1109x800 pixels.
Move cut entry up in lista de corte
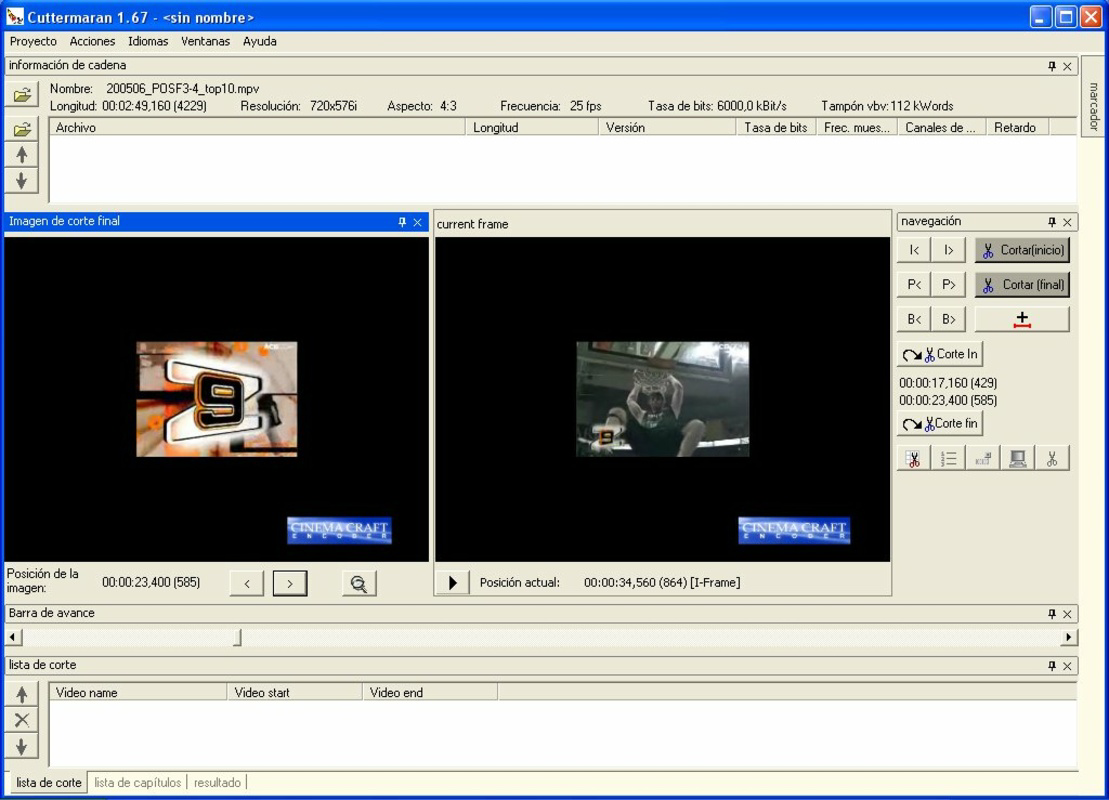[22, 694]
